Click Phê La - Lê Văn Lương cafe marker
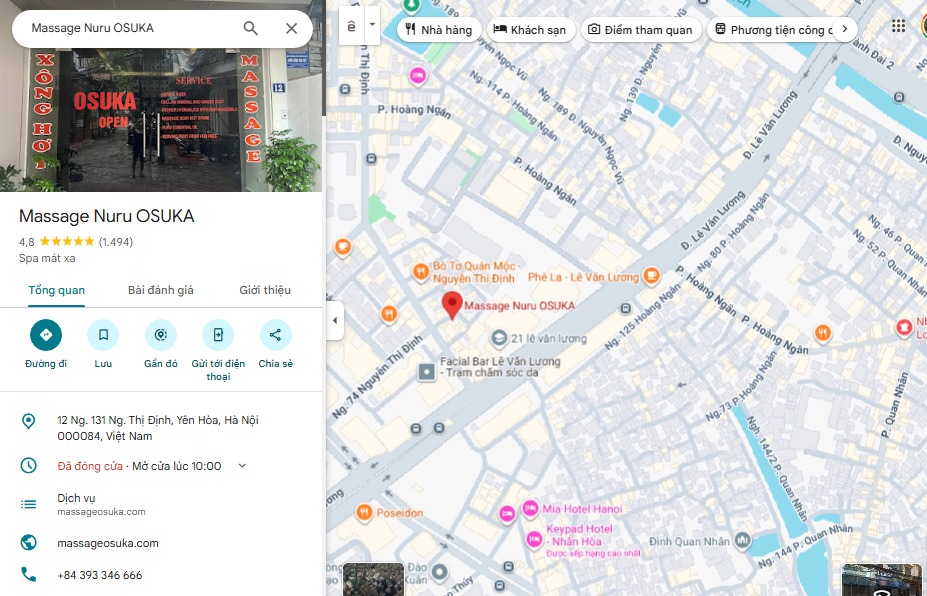This screenshot has height=596, width=927. click(x=651, y=276)
